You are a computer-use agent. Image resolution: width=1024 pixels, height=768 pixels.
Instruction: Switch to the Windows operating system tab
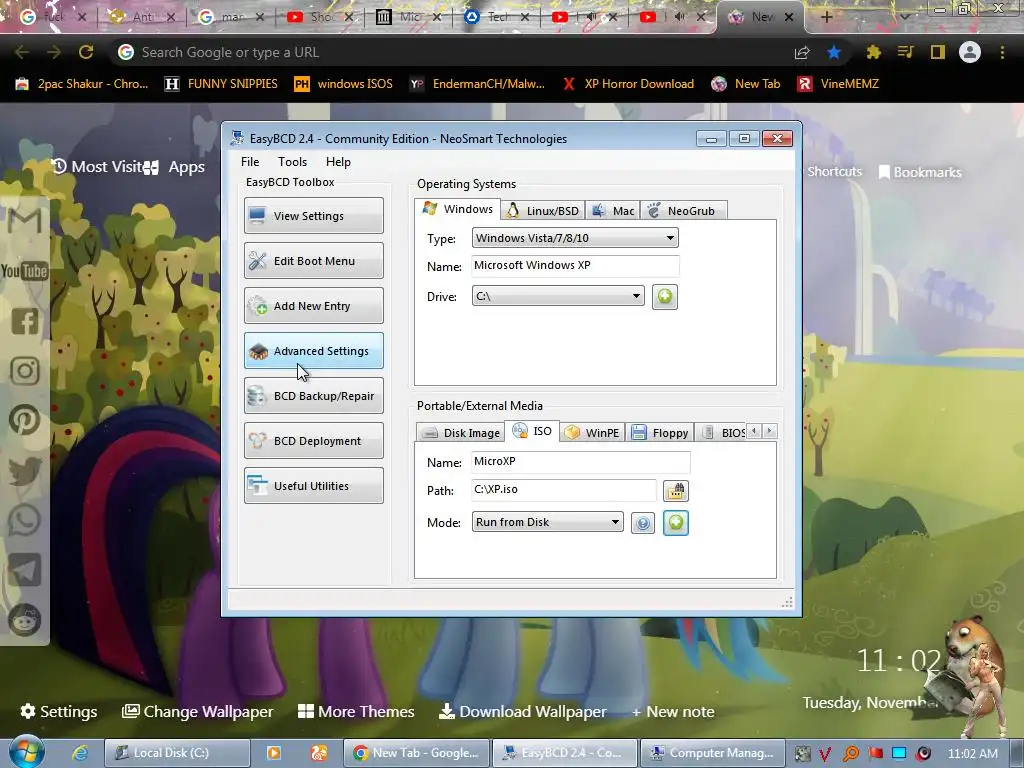[458, 209]
